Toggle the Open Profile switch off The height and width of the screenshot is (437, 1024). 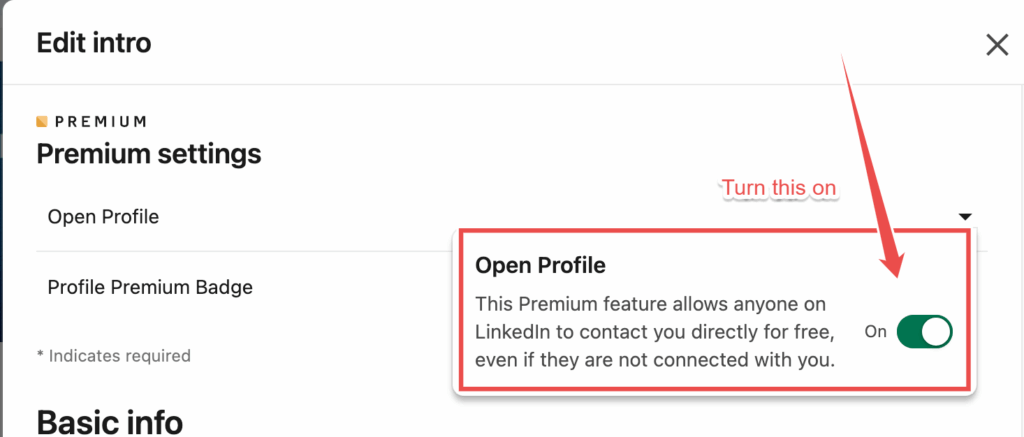coord(924,332)
